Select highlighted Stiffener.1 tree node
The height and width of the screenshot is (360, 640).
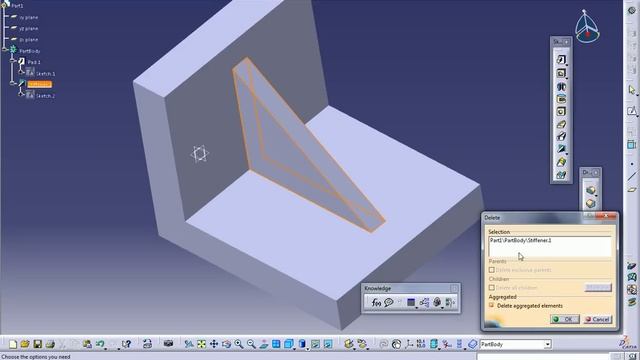pos(40,84)
